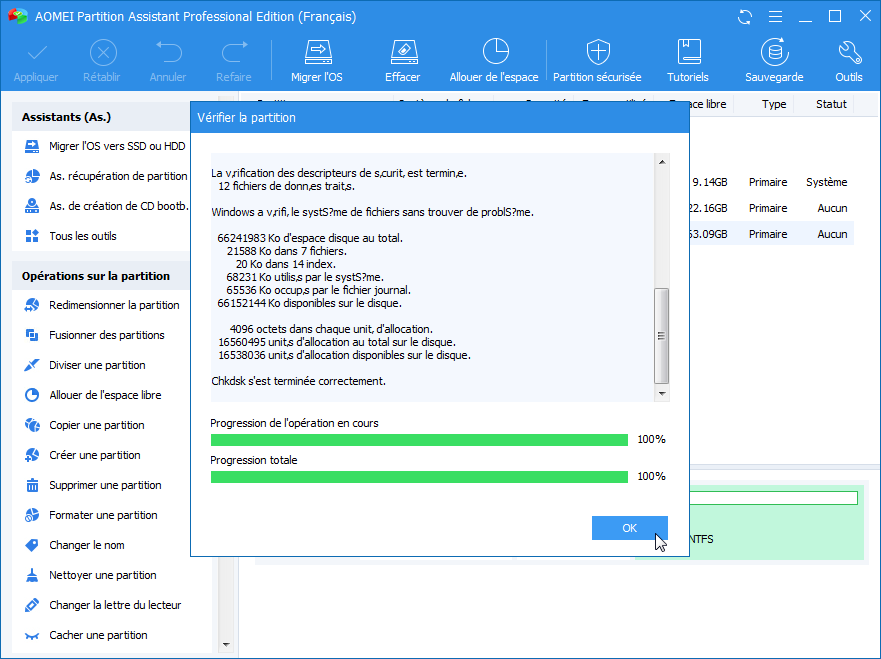The width and height of the screenshot is (881, 659).
Task: Click the chkdsk log scrollbar thumb
Action: (x=662, y=336)
